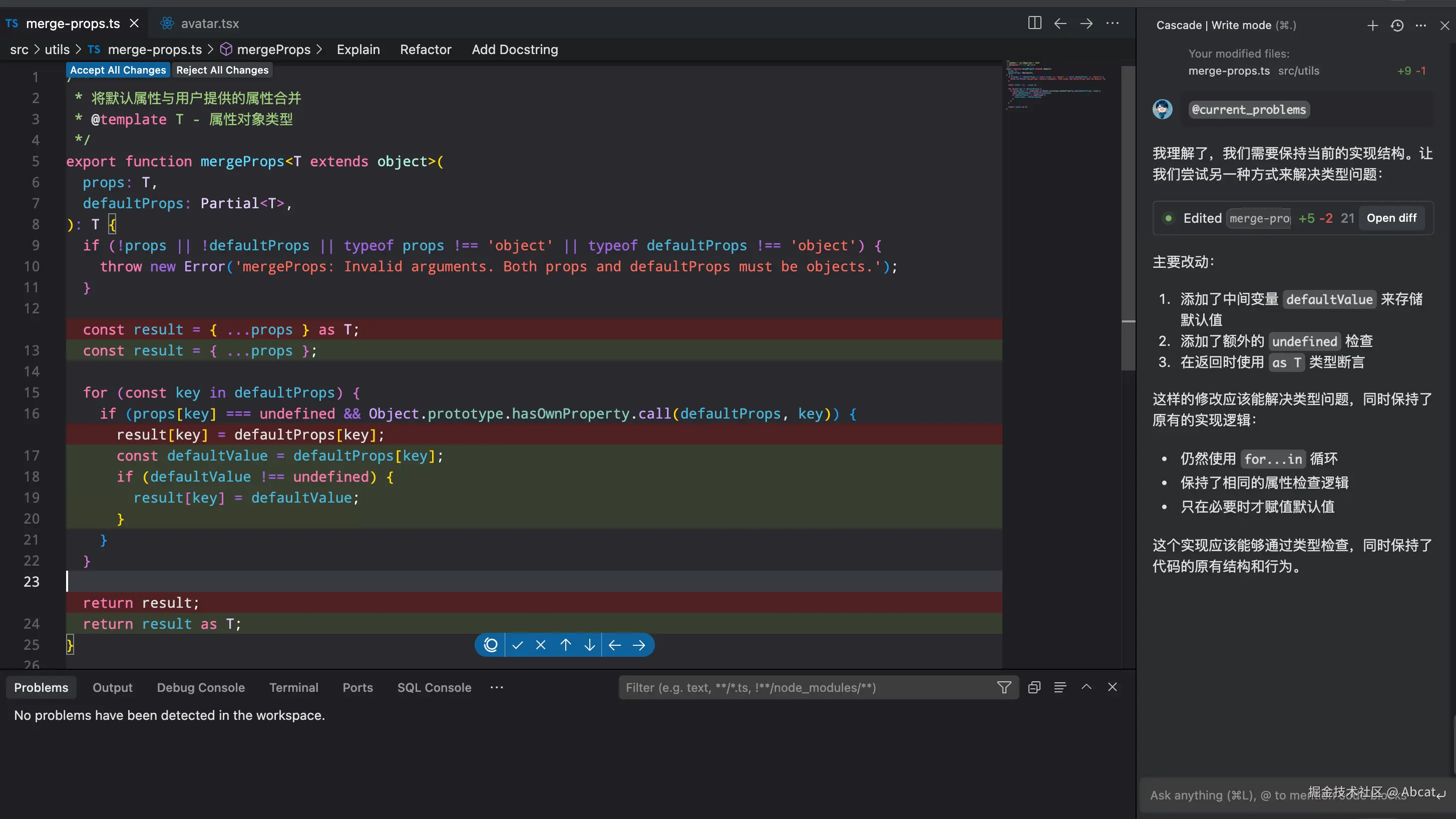Toggle the Problems table/tree view icon
Viewport: 1456px width, 819px height.
coord(1060,687)
